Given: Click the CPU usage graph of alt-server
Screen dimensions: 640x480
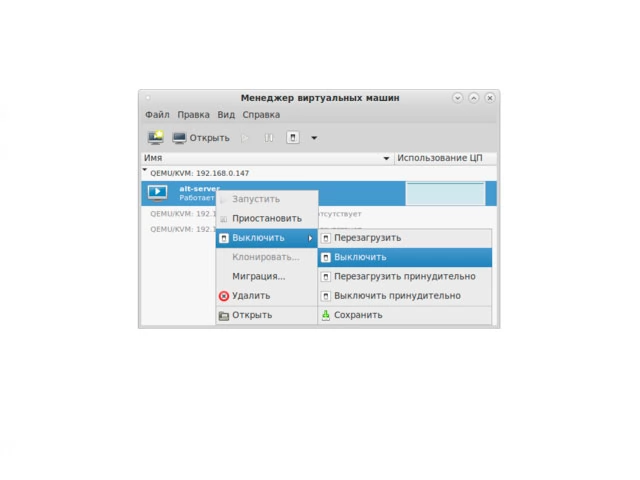Looking at the screenshot, I should pos(445,193).
